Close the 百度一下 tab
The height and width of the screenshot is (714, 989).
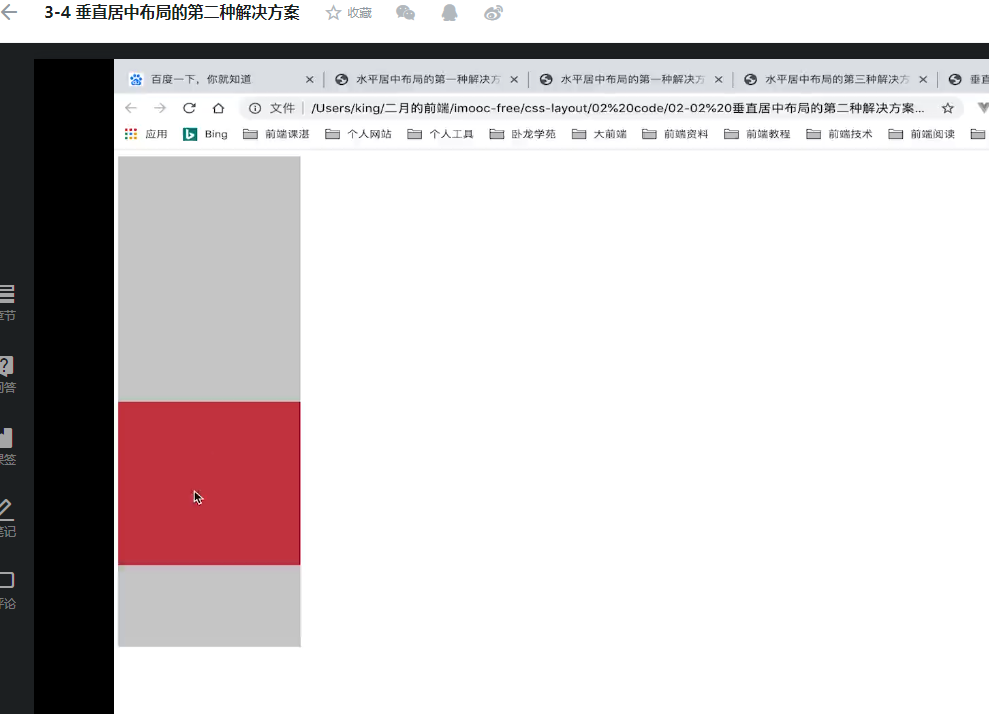click(309, 79)
